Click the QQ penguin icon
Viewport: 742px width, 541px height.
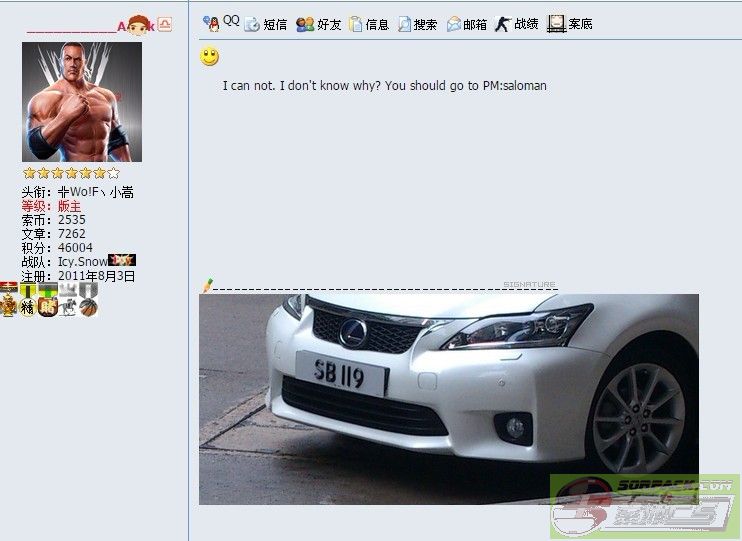211,23
